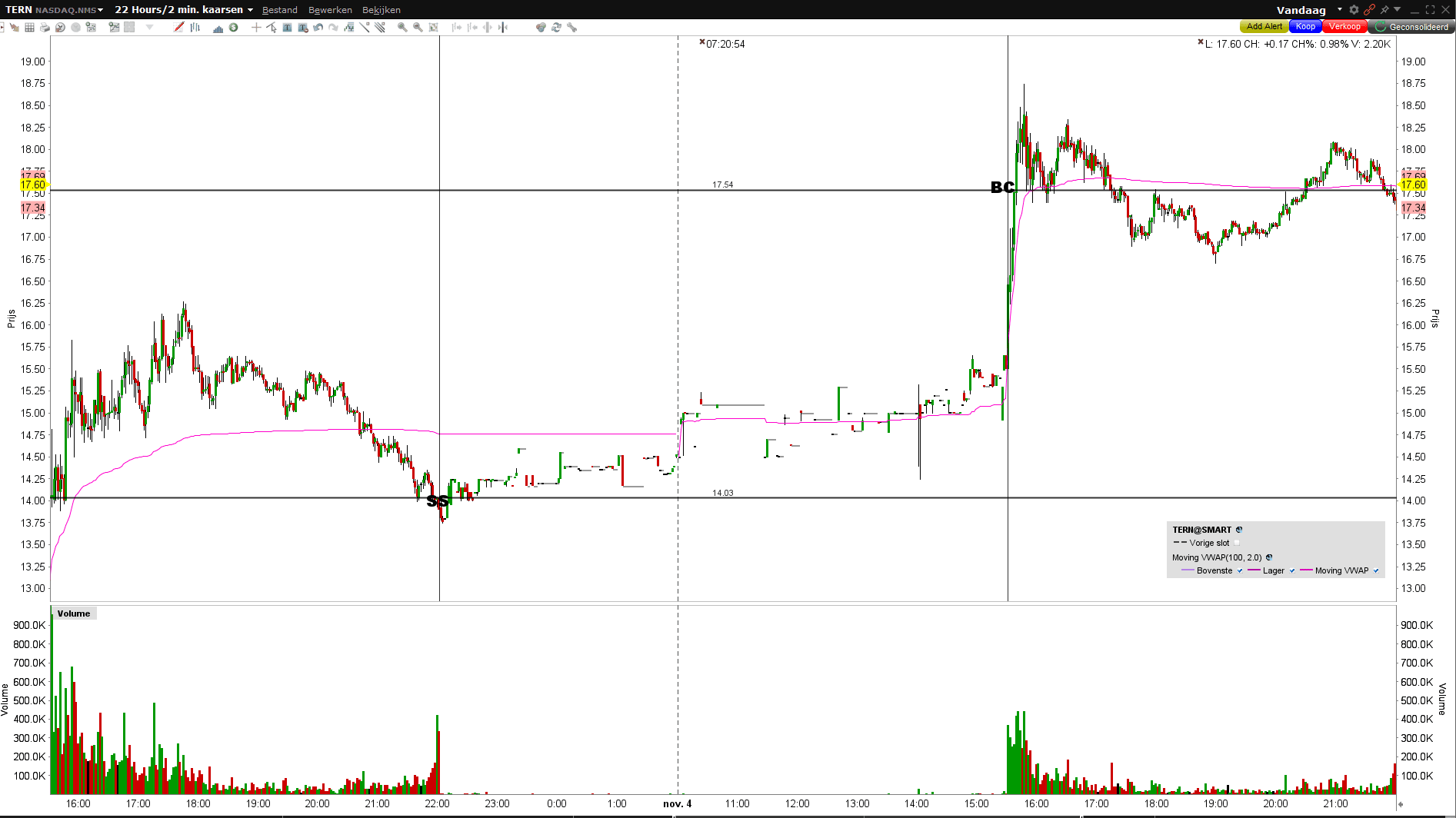Select the candlestick bar type icon

point(195,28)
